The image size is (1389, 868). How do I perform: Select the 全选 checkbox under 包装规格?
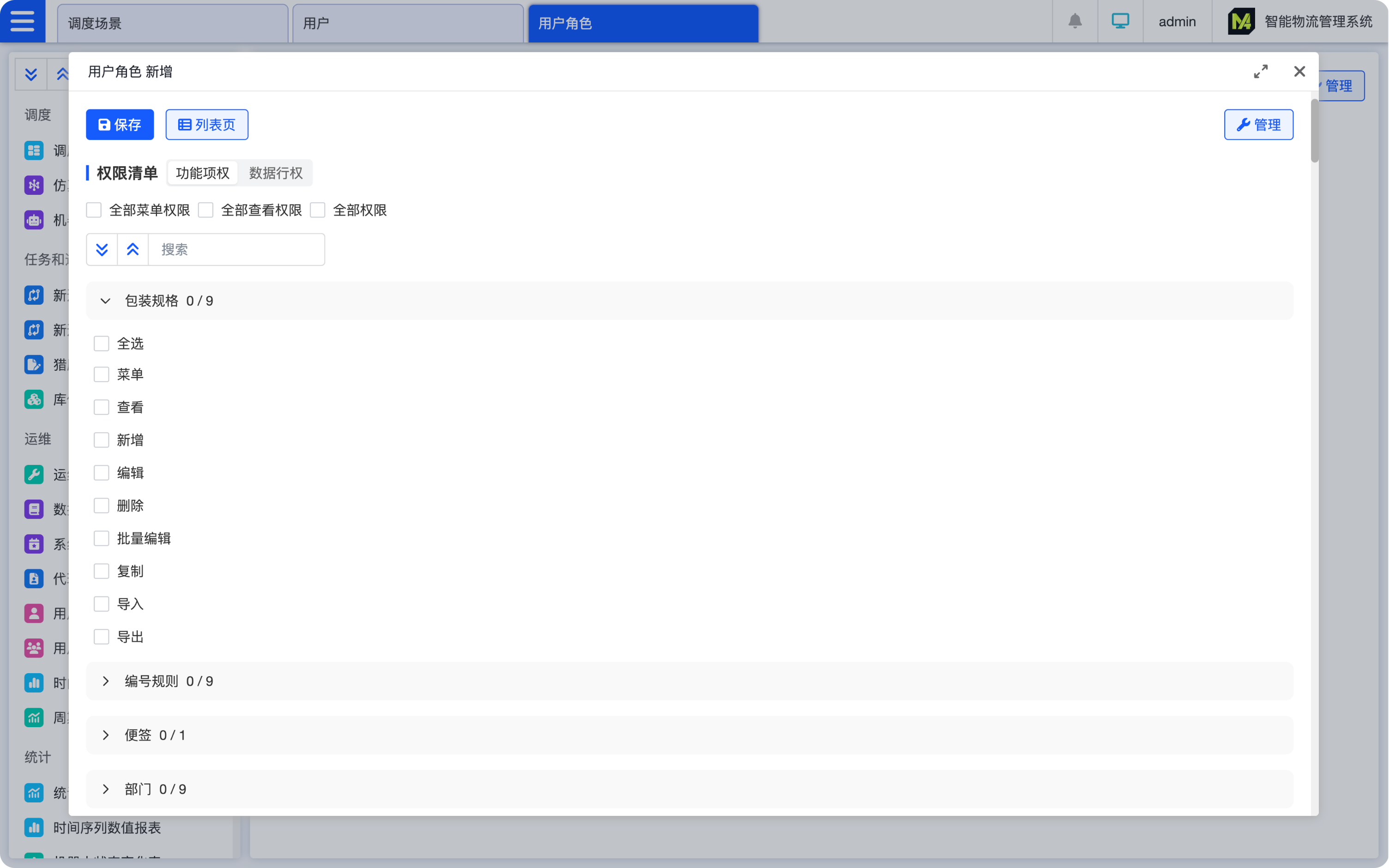tap(102, 344)
